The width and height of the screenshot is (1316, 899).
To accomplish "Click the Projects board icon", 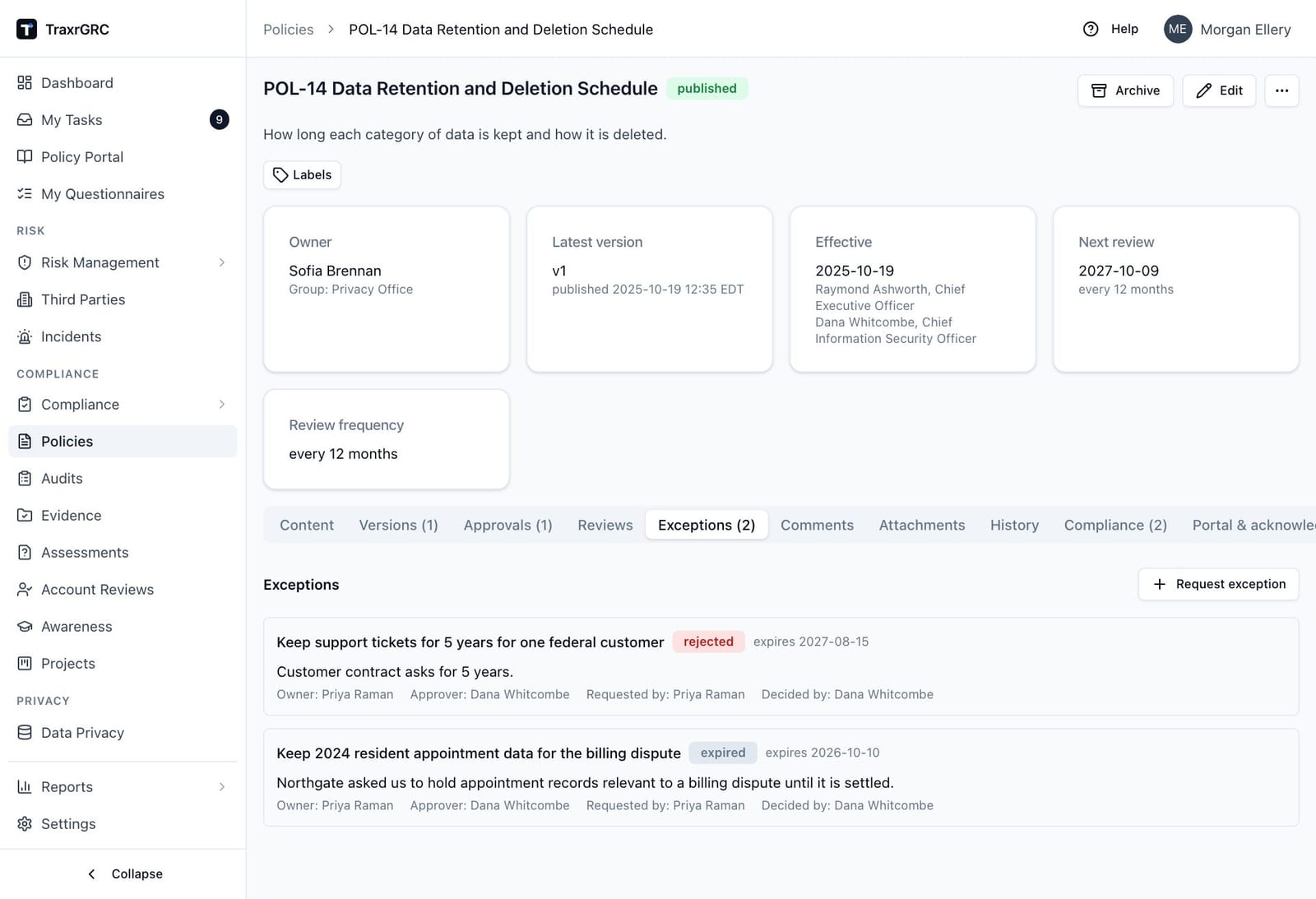I will 25,663.
